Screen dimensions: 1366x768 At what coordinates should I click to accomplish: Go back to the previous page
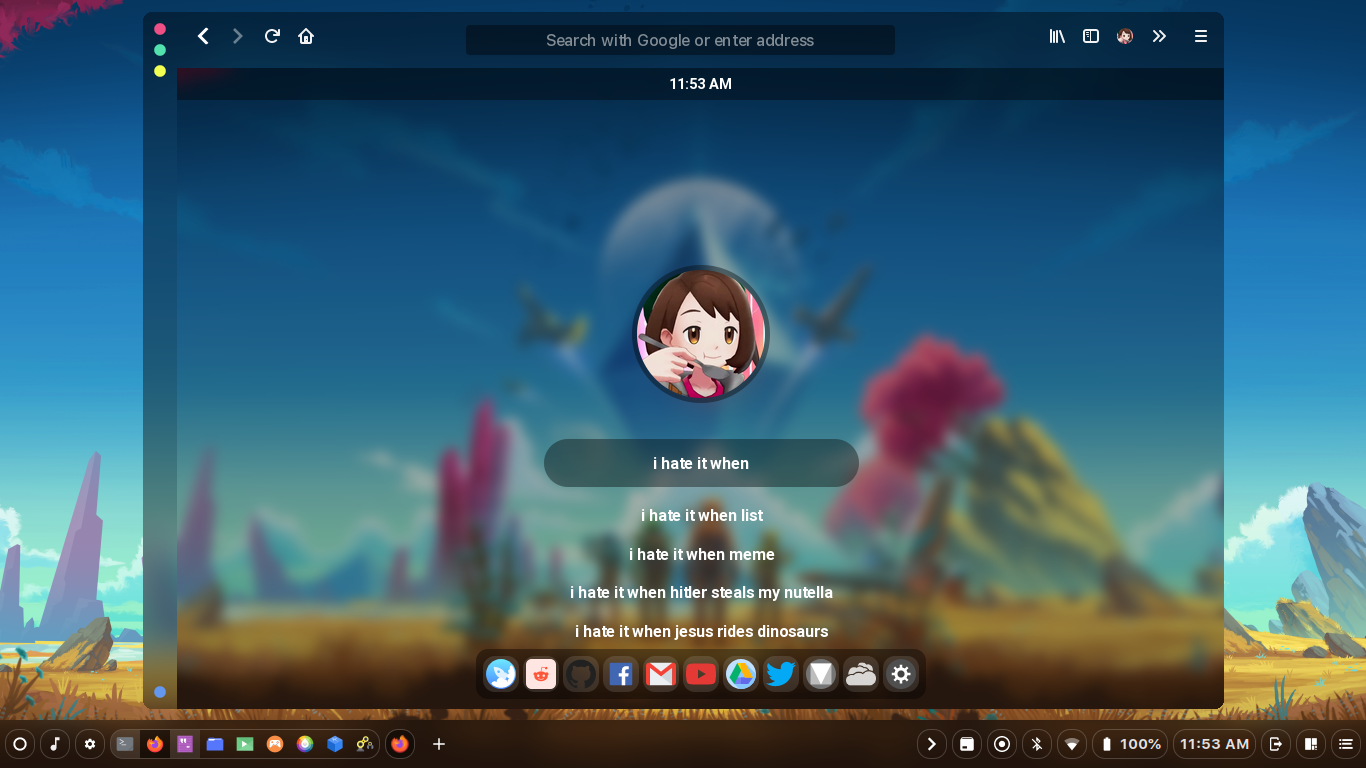click(203, 36)
